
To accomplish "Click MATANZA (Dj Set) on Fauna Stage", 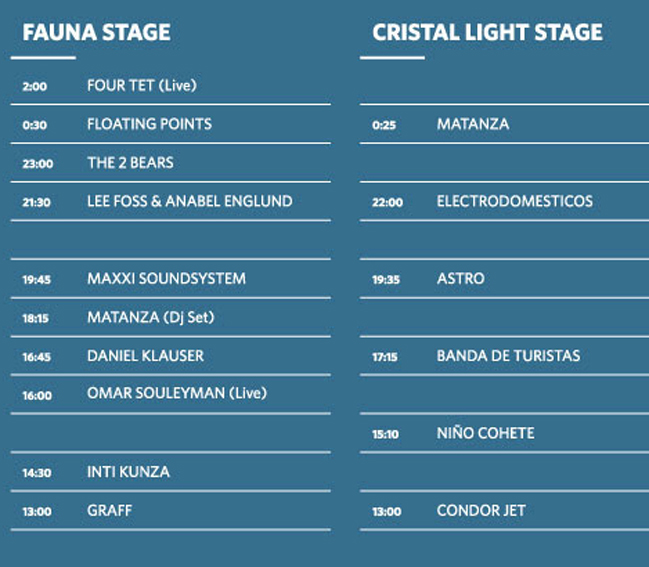I will (x=151, y=317).
